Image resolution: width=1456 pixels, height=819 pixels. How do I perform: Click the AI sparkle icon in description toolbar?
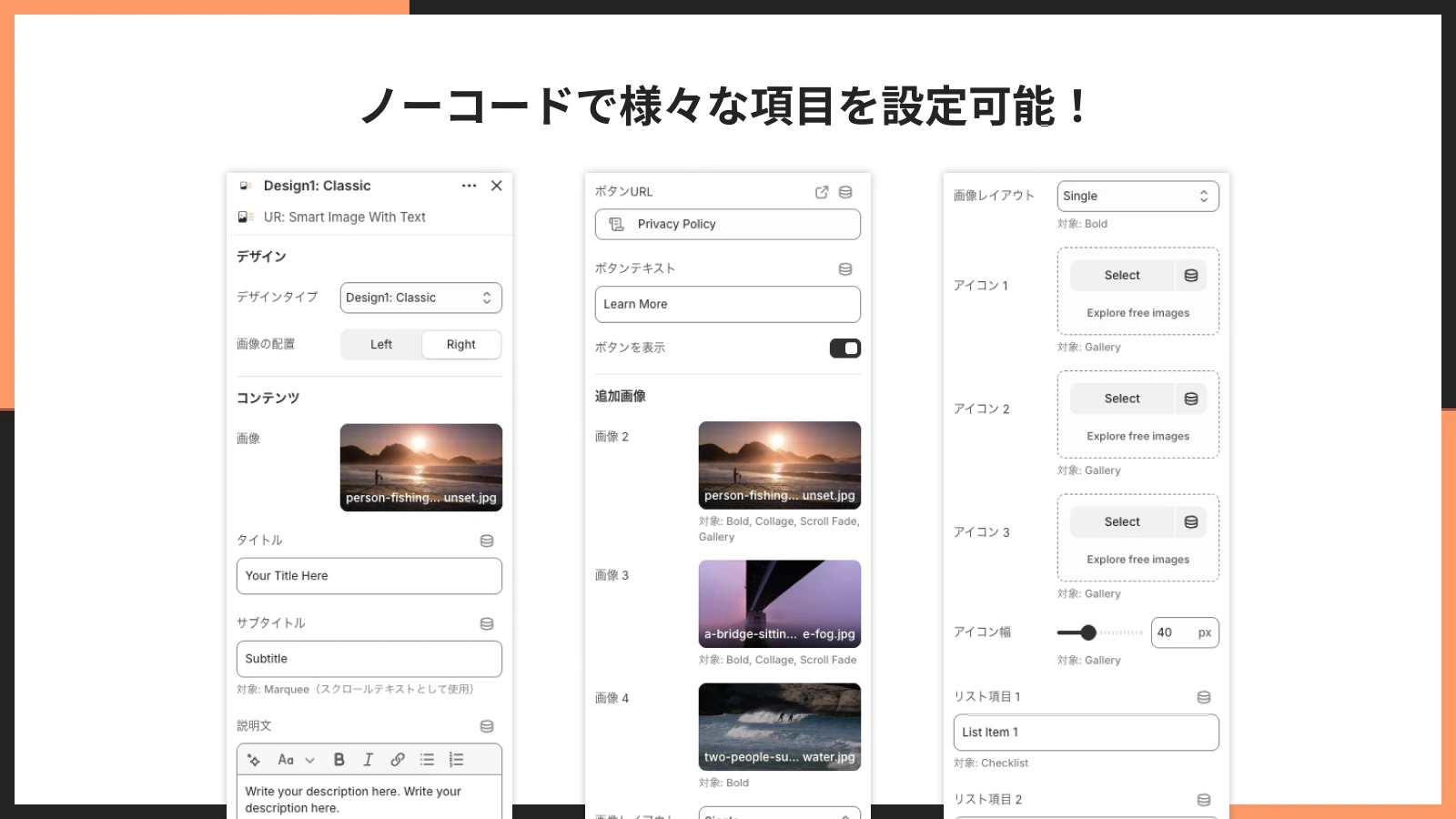pyautogui.click(x=254, y=760)
